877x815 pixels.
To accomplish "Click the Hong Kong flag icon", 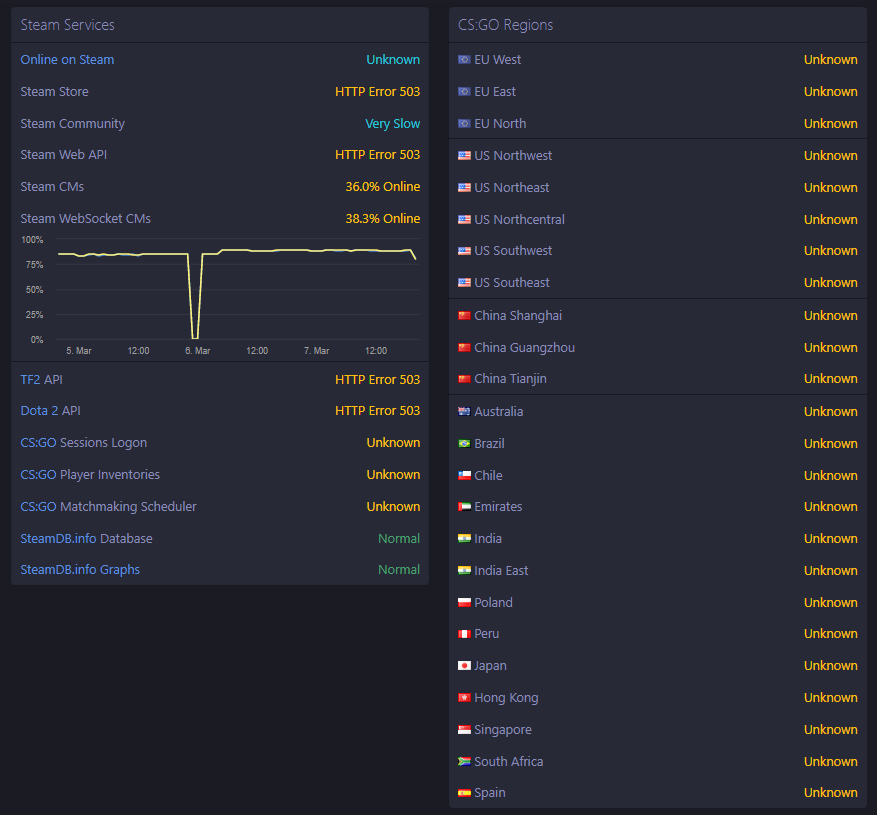I will (464, 698).
